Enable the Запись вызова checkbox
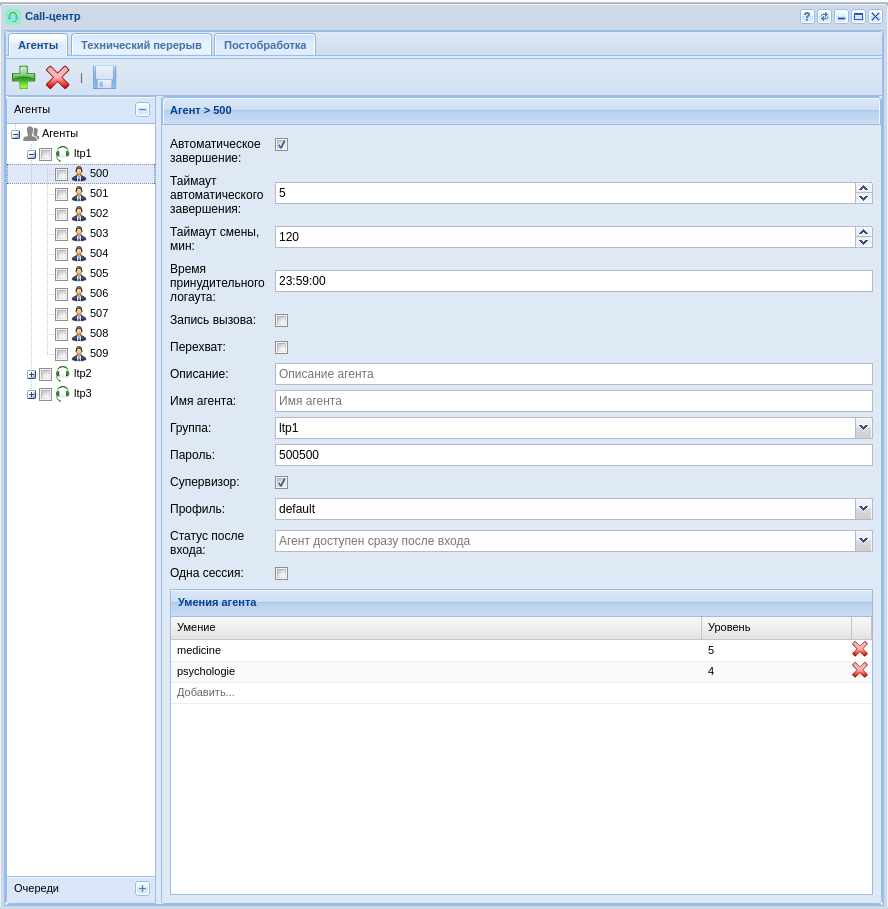The width and height of the screenshot is (888, 909). tap(281, 320)
